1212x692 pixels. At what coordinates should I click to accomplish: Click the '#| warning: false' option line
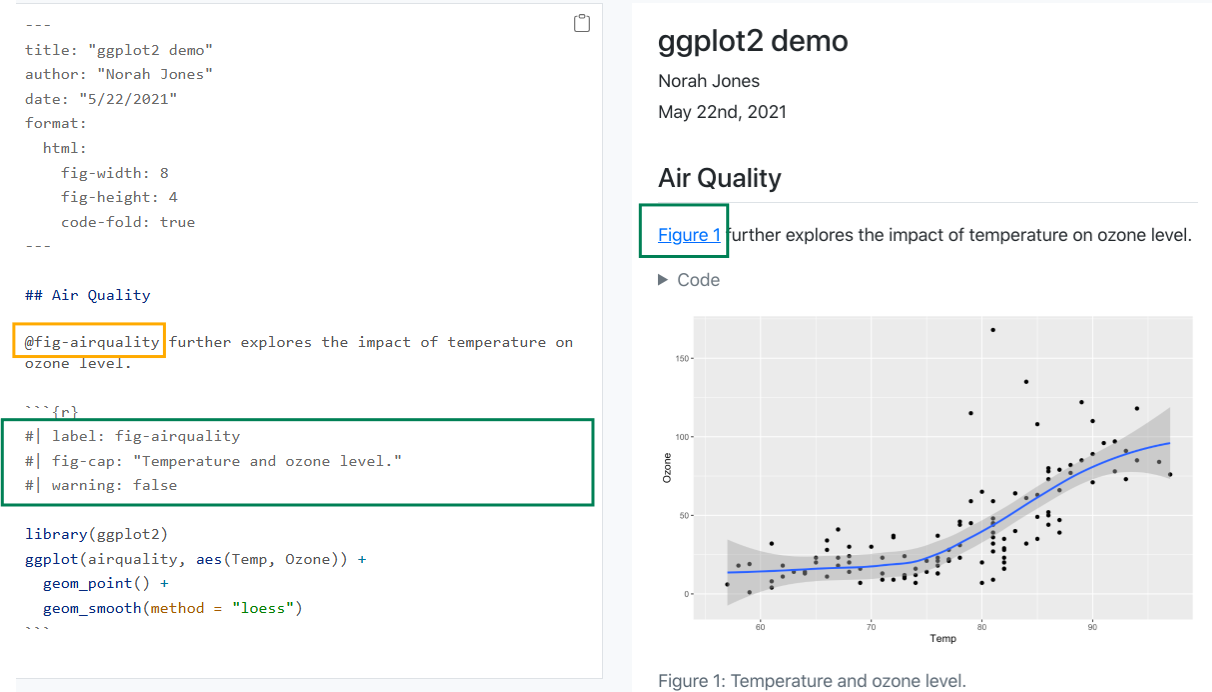101,485
